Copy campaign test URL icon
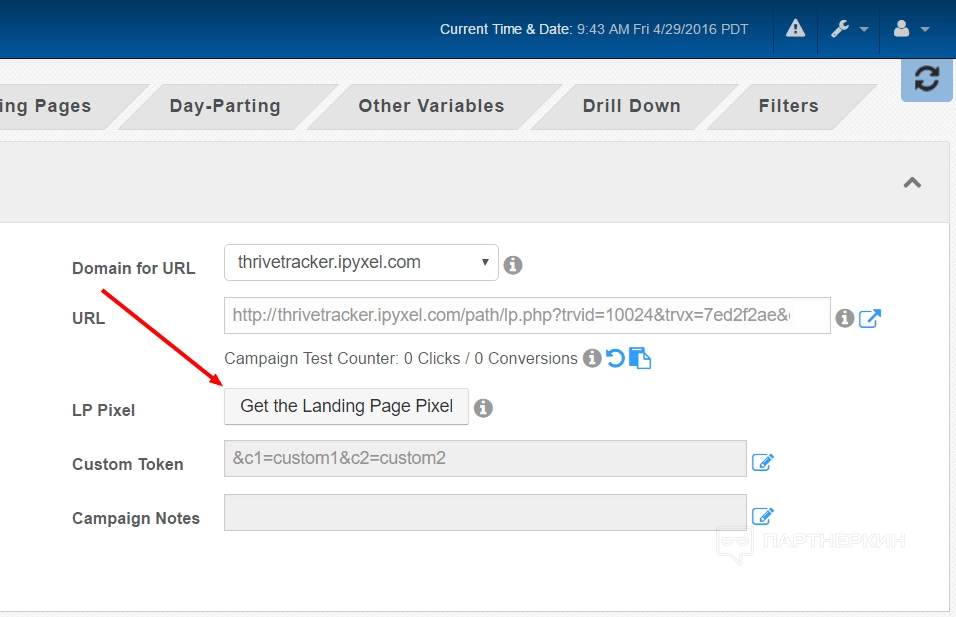Viewport: 956px width, 617px height. 640,358
